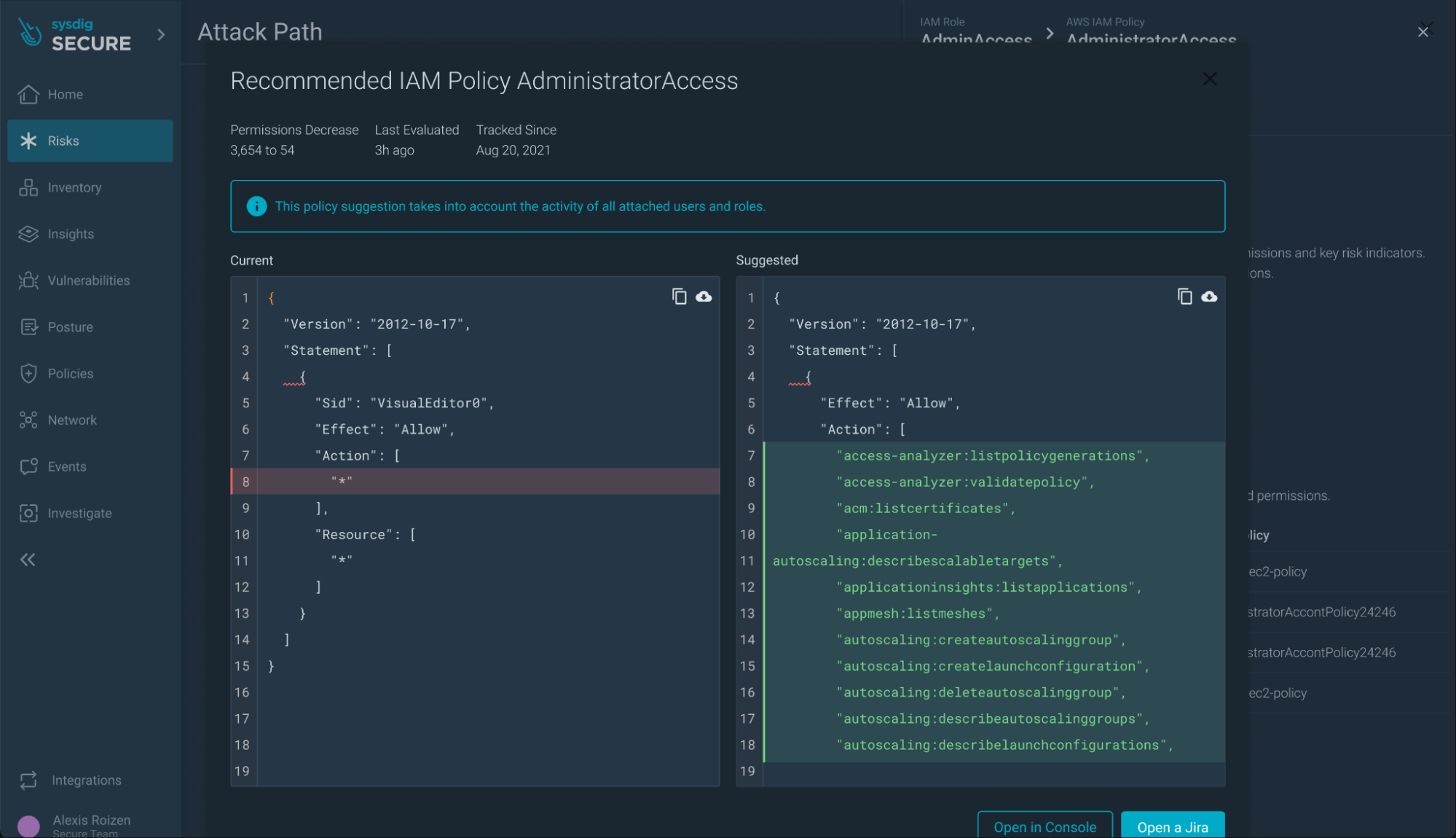The width and height of the screenshot is (1456, 838).
Task: Click the Investigate sidebar label
Action: [x=80, y=513]
